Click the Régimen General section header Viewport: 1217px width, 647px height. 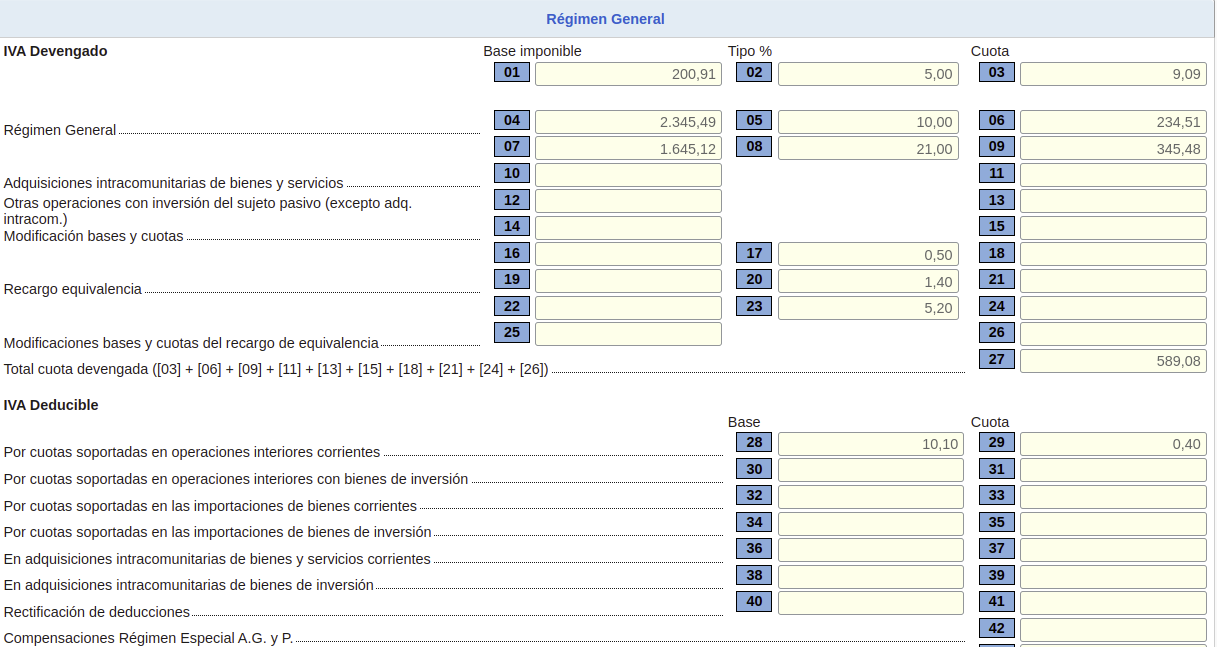(x=605, y=19)
